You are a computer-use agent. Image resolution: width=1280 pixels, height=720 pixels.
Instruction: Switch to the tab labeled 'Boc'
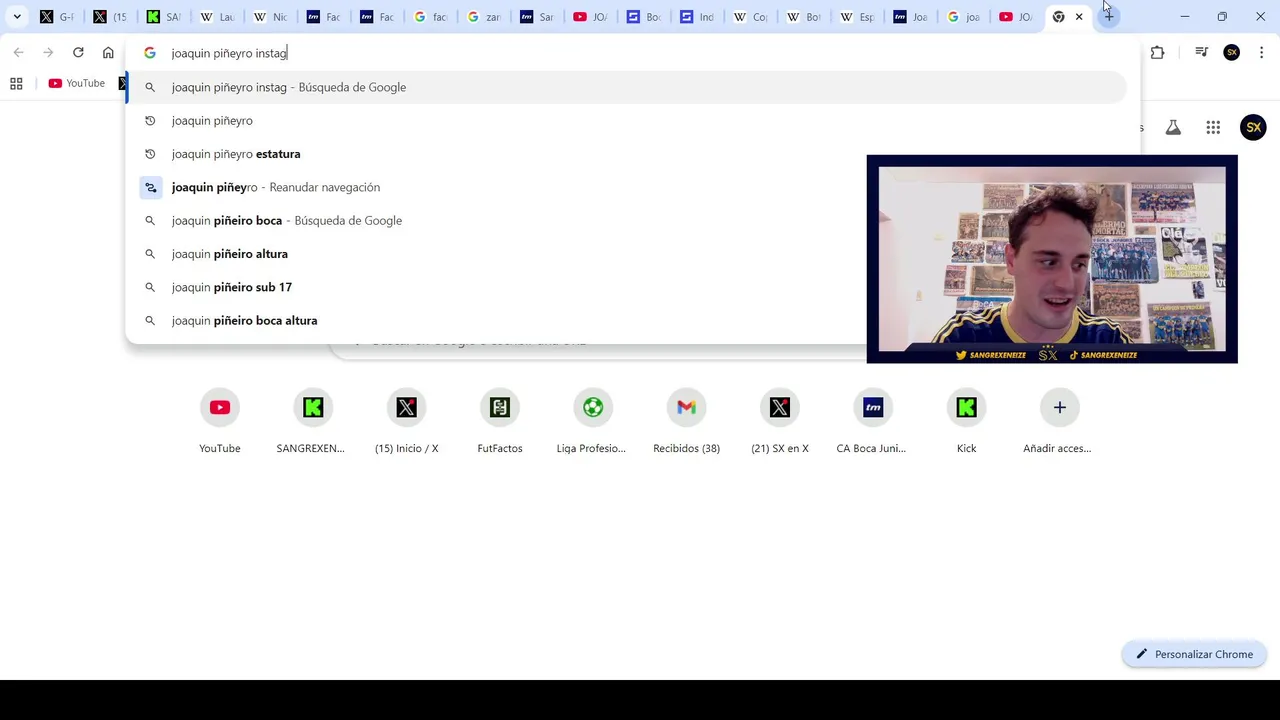pyautogui.click(x=644, y=17)
